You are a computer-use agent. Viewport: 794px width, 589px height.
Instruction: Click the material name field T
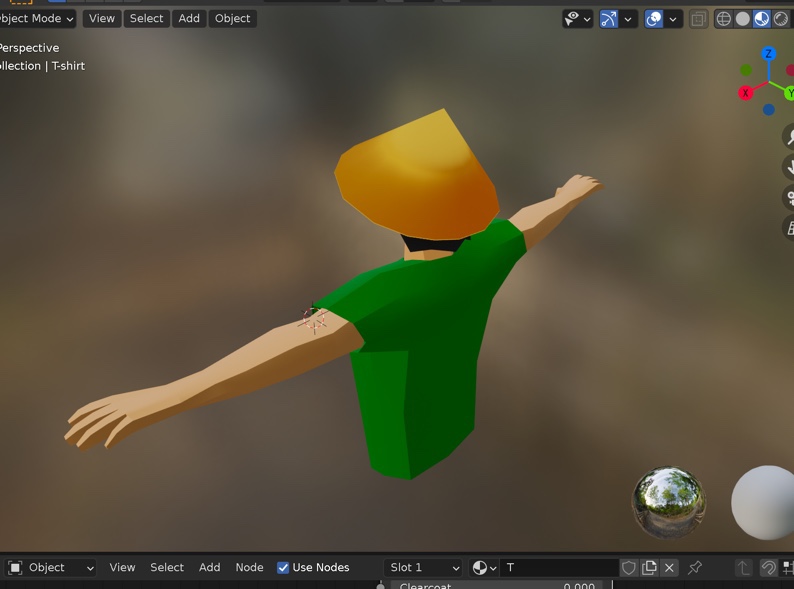(558, 568)
